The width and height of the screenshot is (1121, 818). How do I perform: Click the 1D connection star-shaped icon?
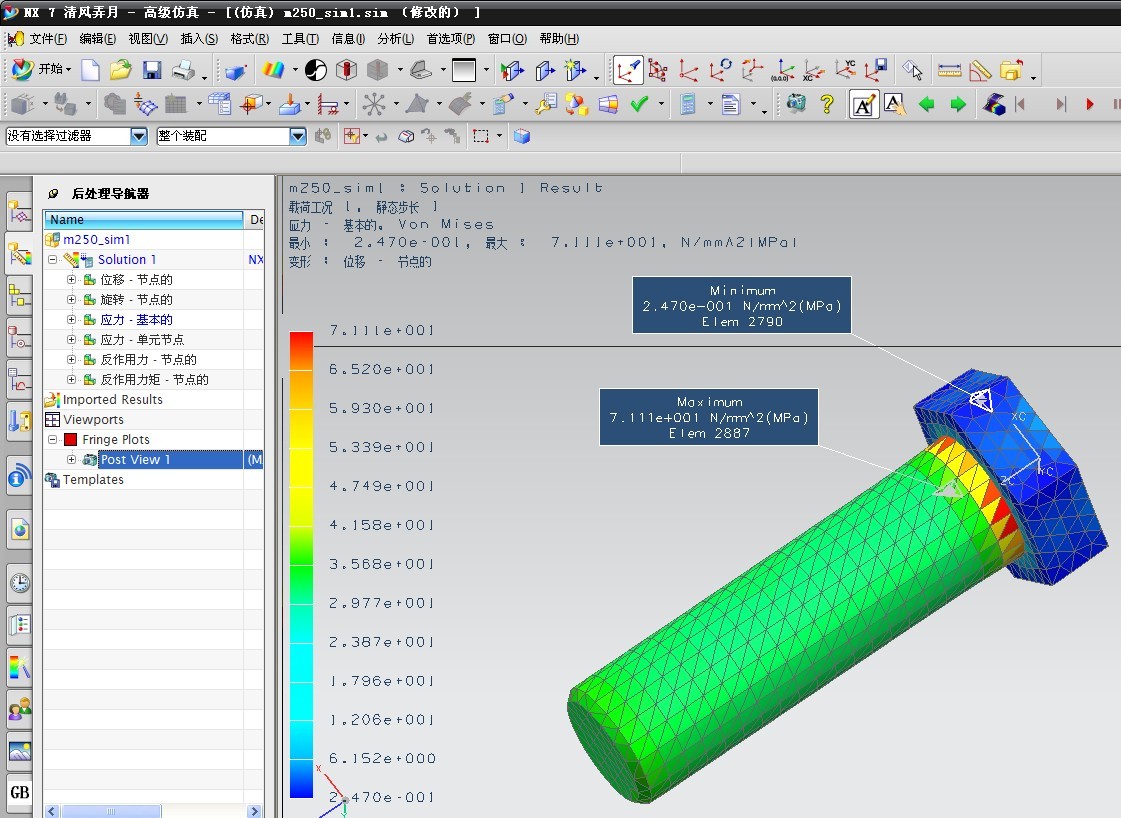pyautogui.click(x=373, y=104)
